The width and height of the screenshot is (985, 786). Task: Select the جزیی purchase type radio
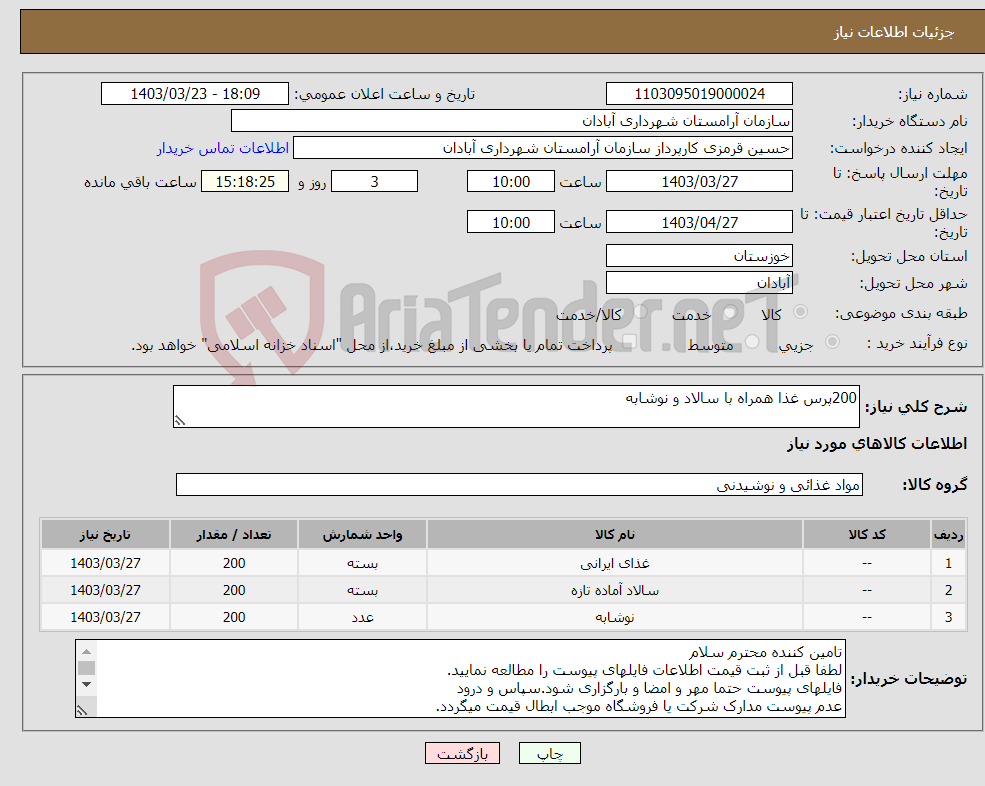click(x=832, y=341)
